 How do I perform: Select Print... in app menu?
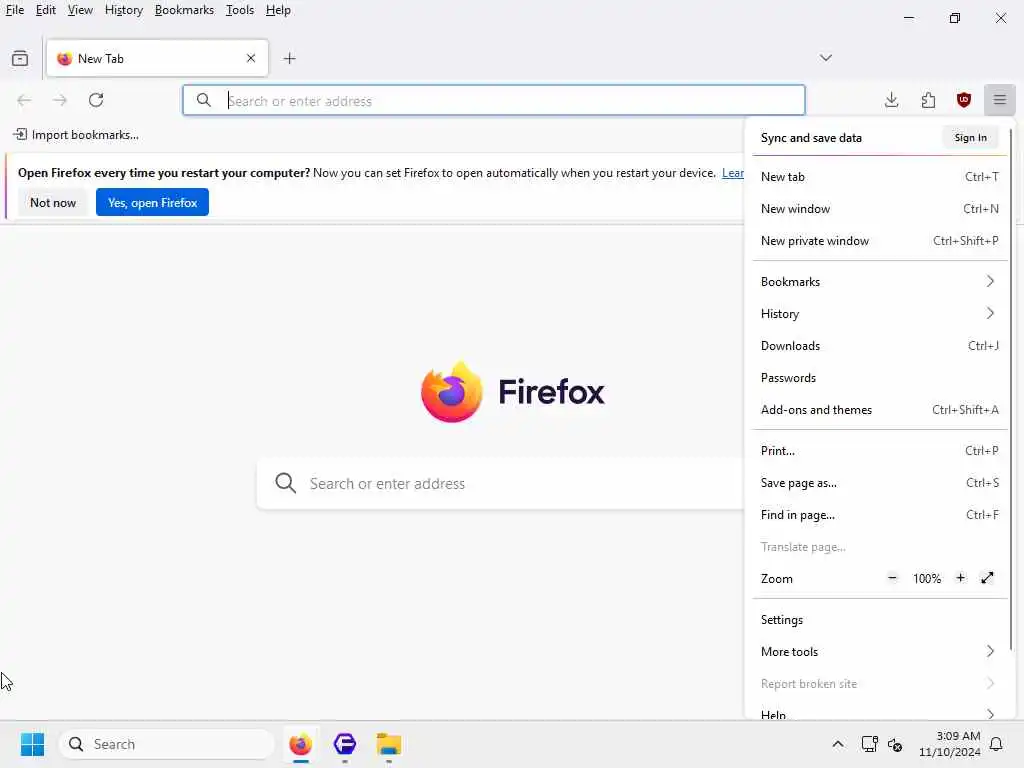click(880, 451)
